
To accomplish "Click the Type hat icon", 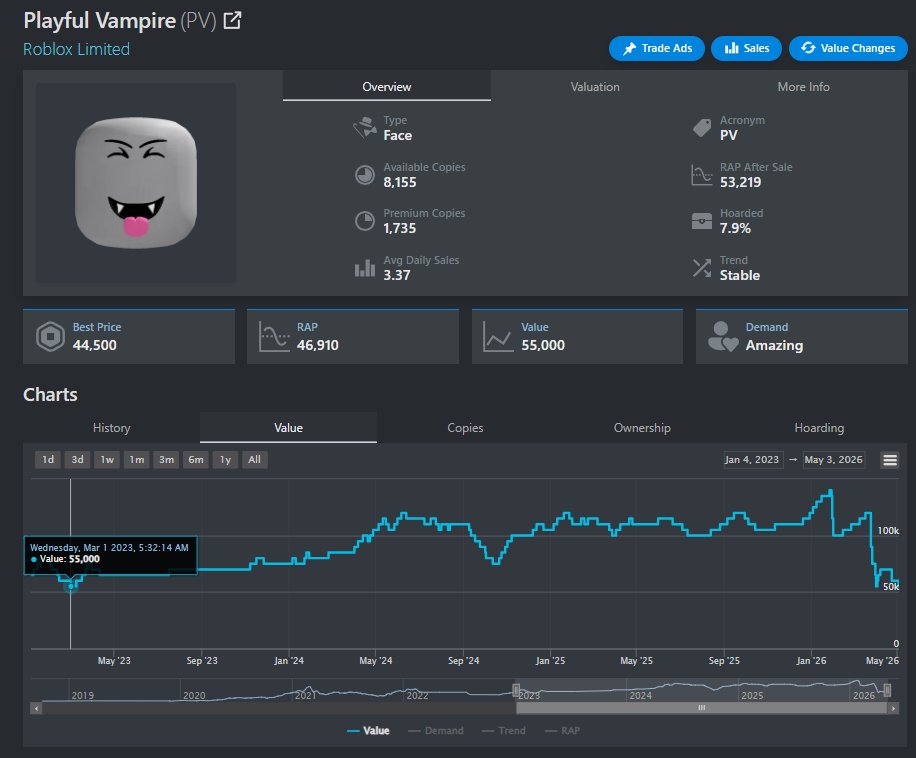I will [365, 127].
